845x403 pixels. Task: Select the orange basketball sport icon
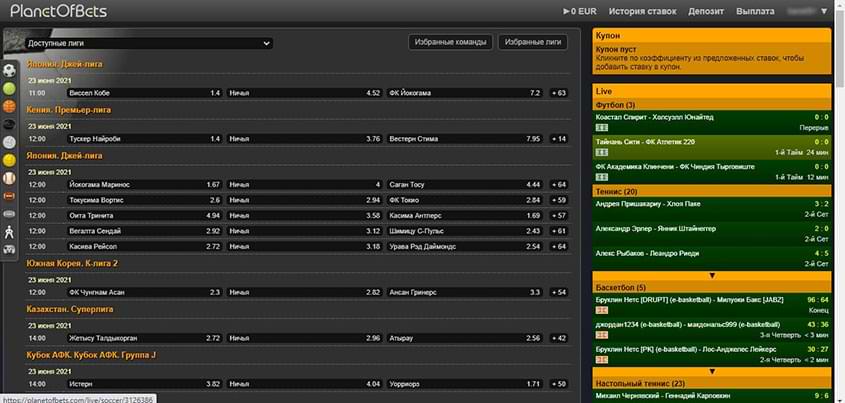click(9, 107)
